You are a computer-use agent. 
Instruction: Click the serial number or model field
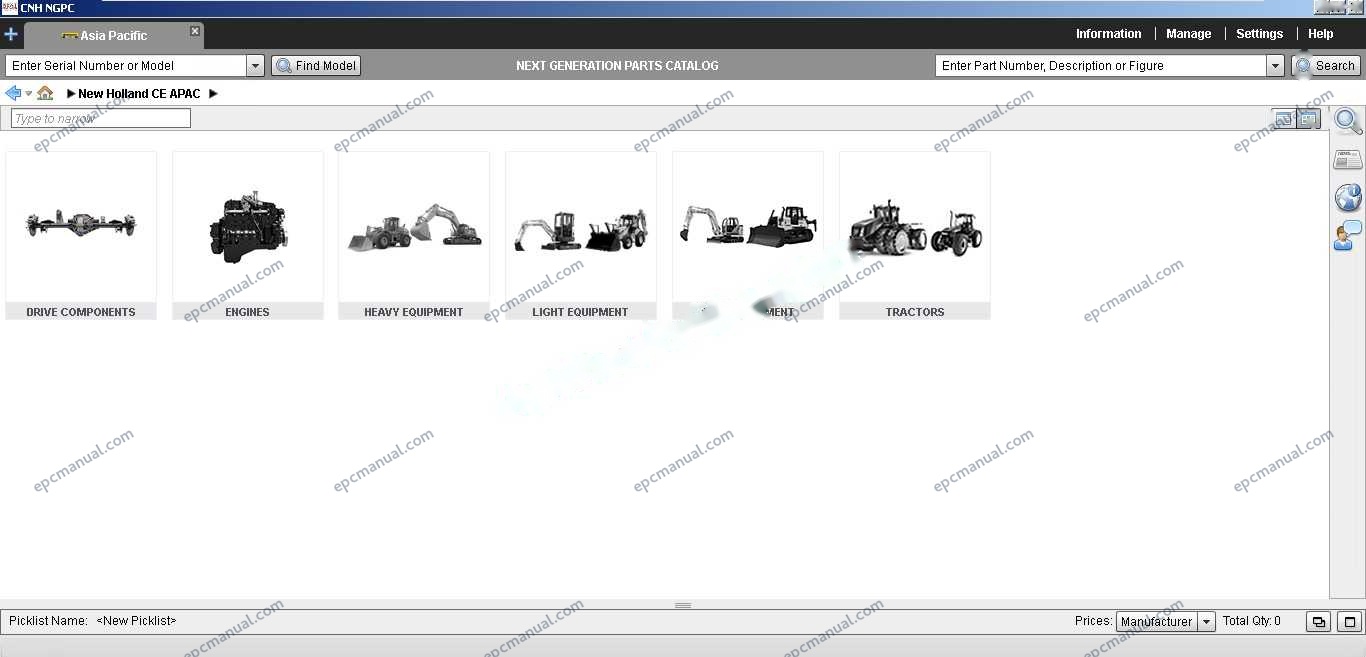coord(126,66)
